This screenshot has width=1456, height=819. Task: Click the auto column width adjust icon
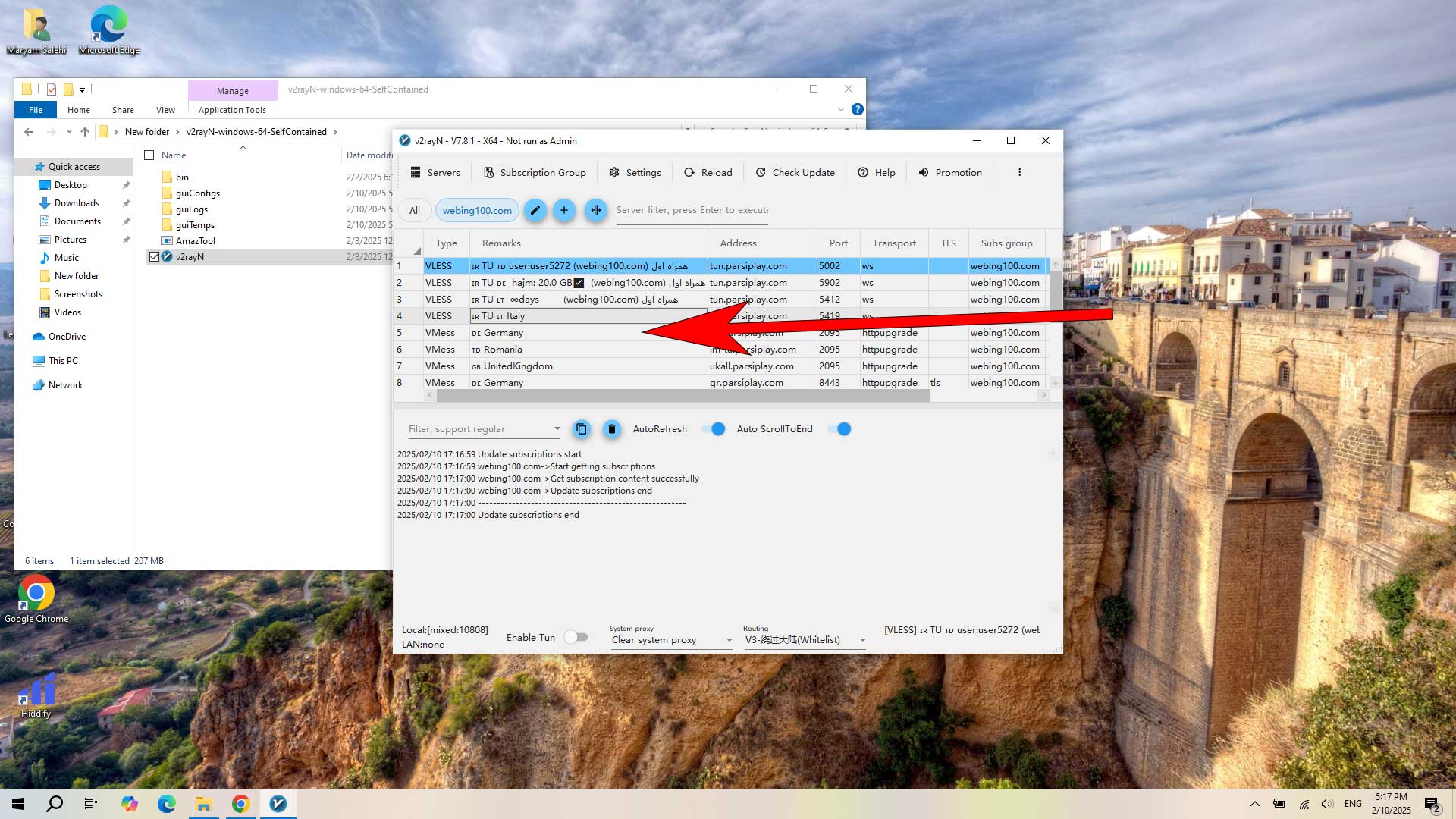[x=596, y=210]
